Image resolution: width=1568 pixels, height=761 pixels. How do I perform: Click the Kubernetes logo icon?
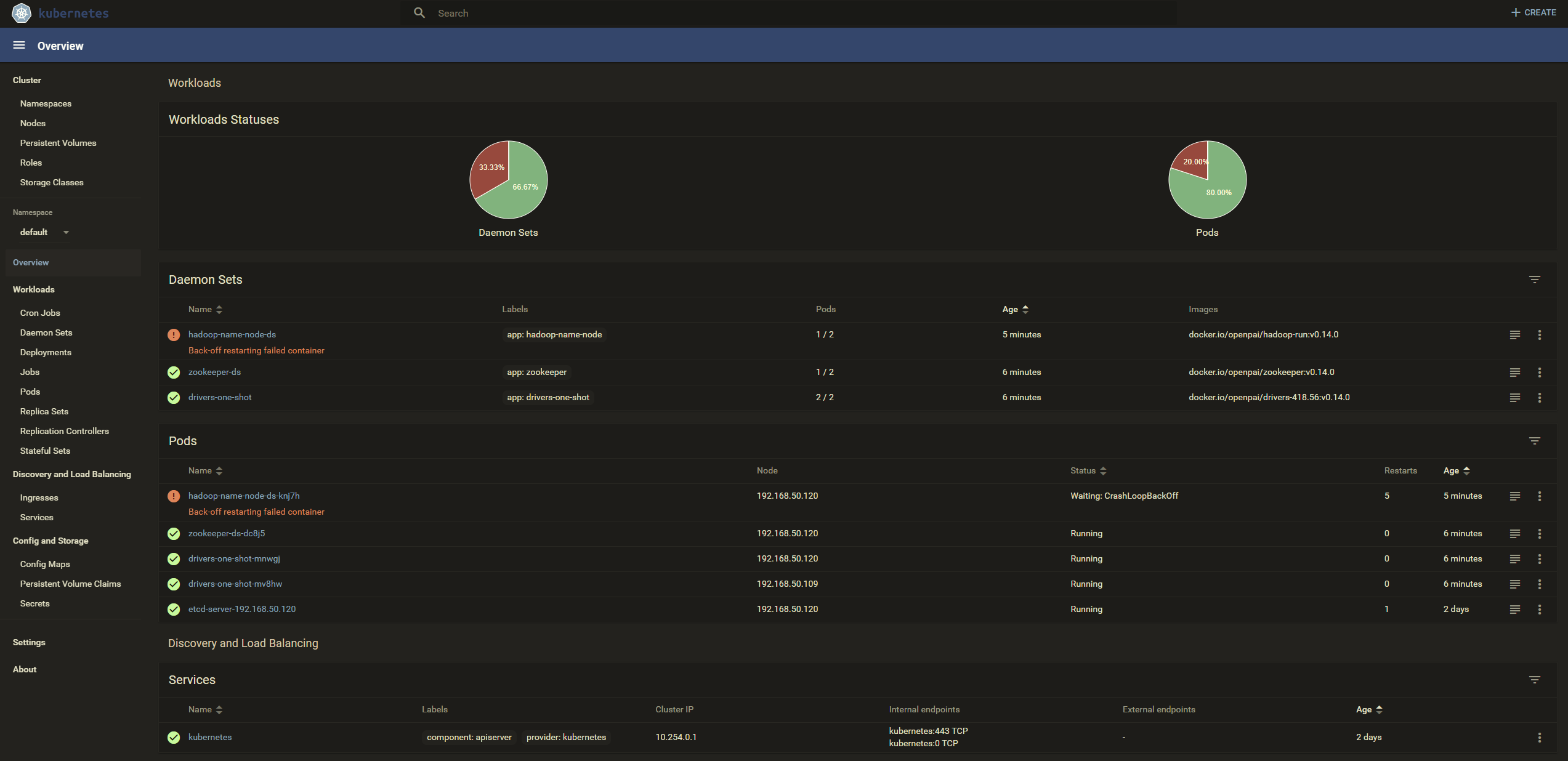[22, 13]
